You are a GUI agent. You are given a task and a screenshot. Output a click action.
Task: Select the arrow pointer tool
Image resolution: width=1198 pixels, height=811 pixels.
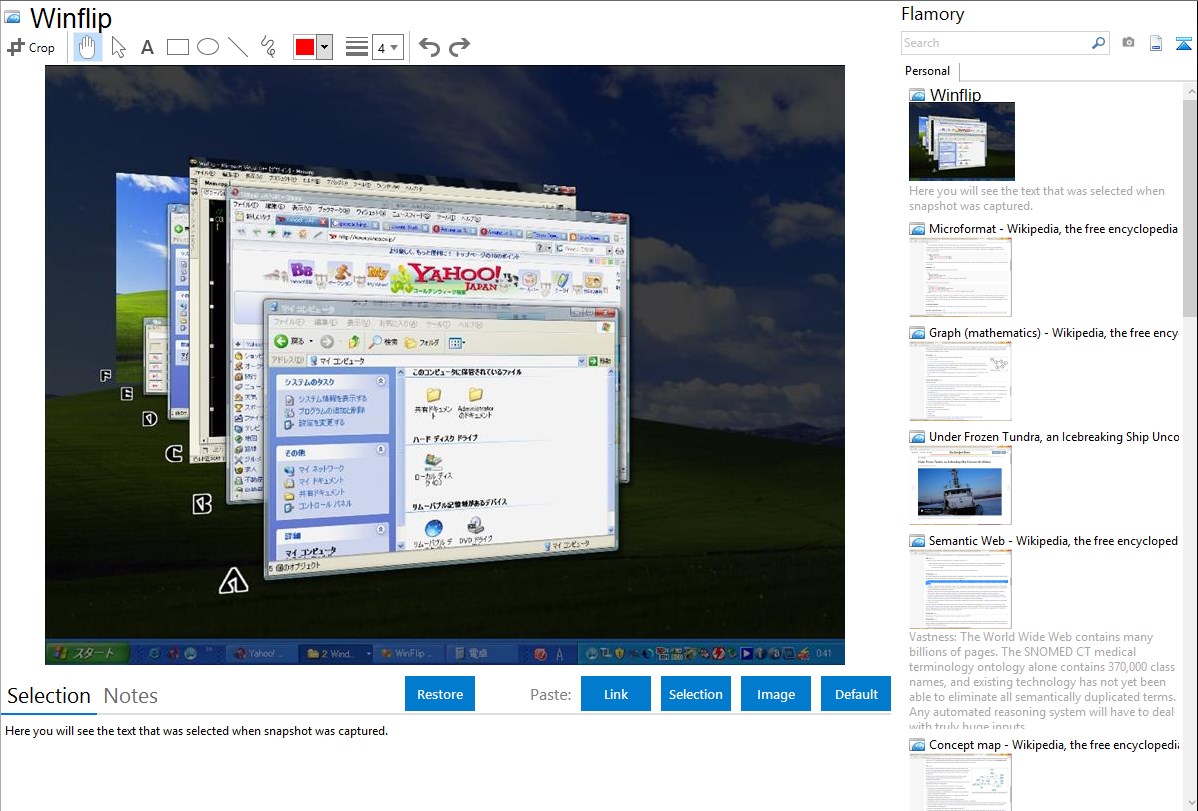[118, 47]
